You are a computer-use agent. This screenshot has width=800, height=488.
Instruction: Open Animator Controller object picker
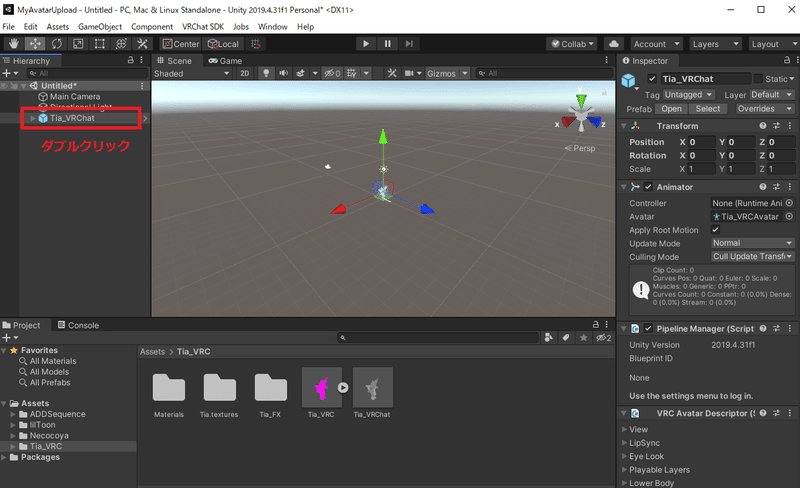(789, 203)
